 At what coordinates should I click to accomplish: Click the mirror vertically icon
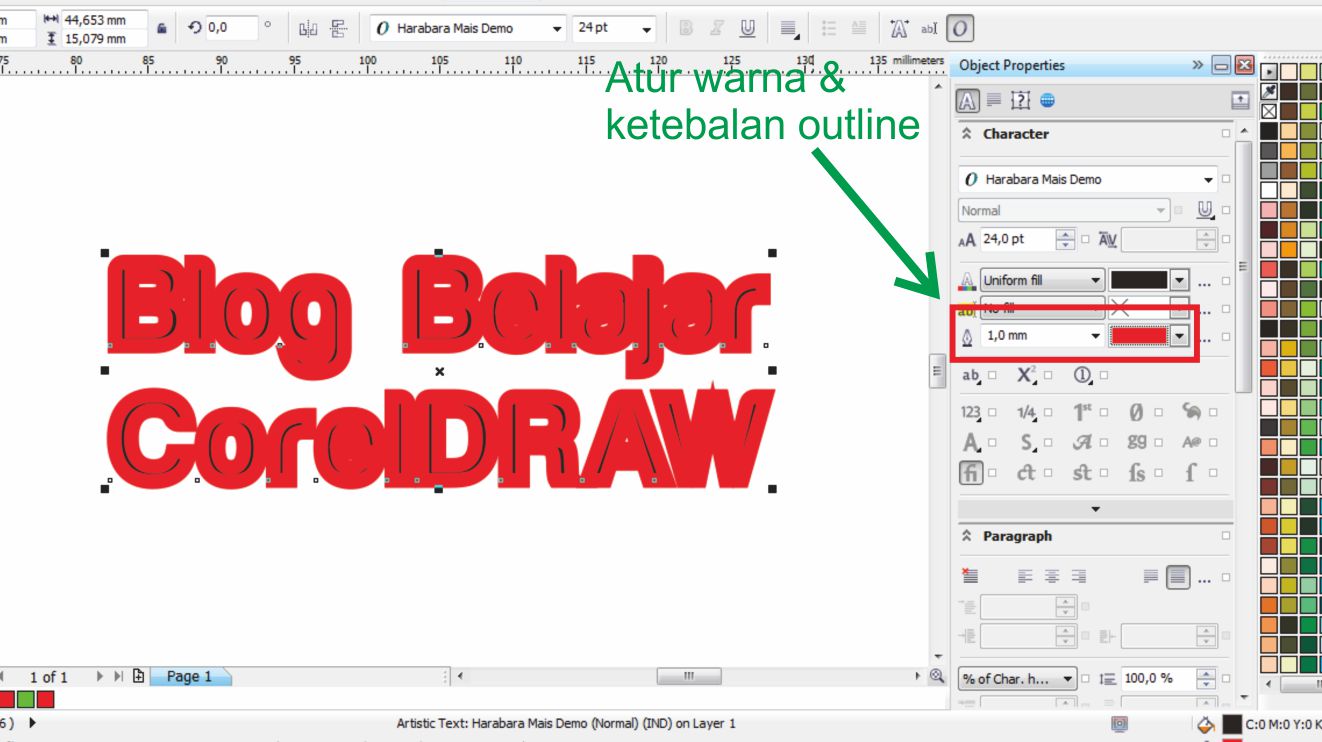click(340, 29)
